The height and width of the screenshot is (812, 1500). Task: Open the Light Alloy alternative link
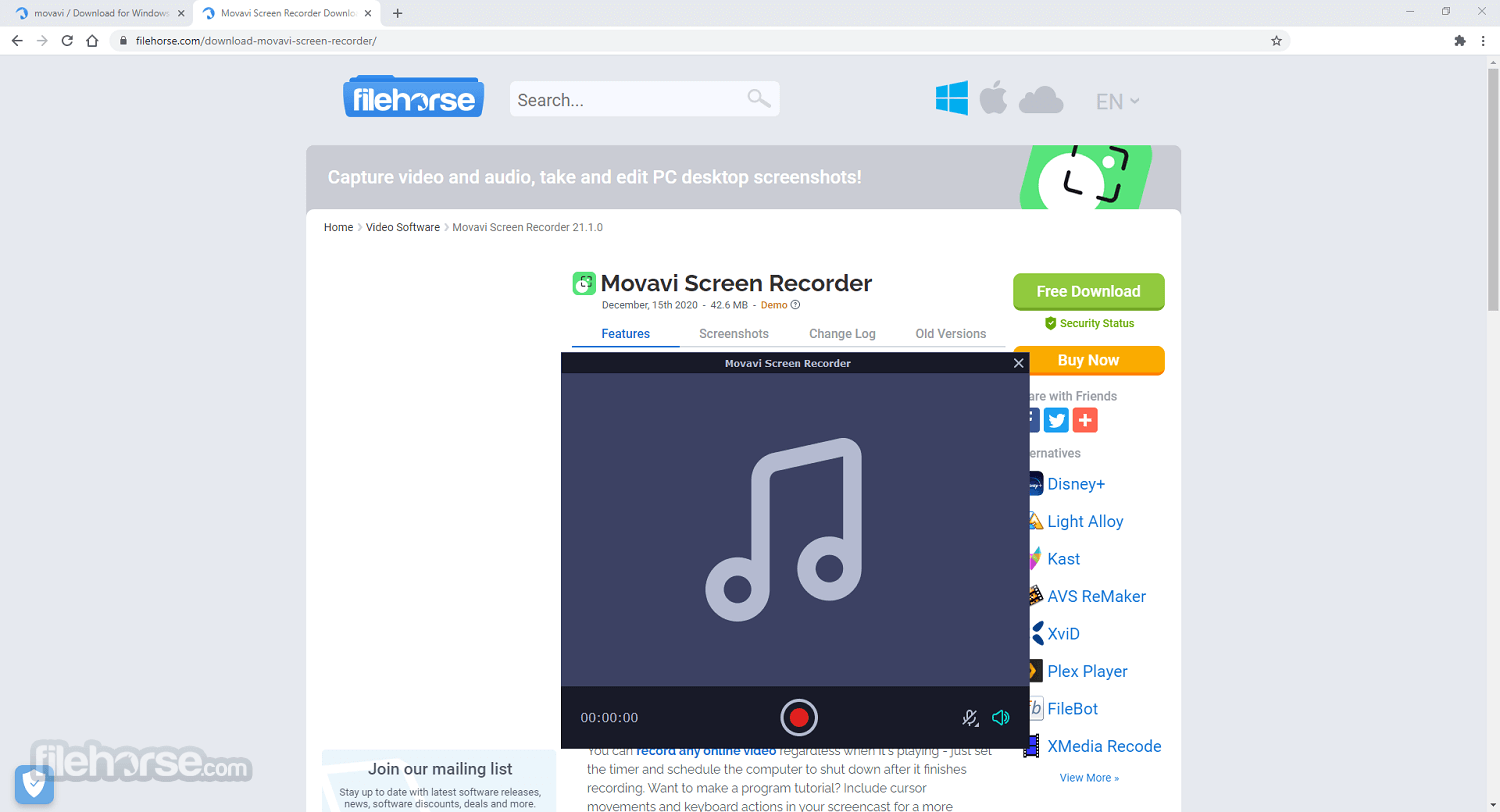coord(1085,521)
